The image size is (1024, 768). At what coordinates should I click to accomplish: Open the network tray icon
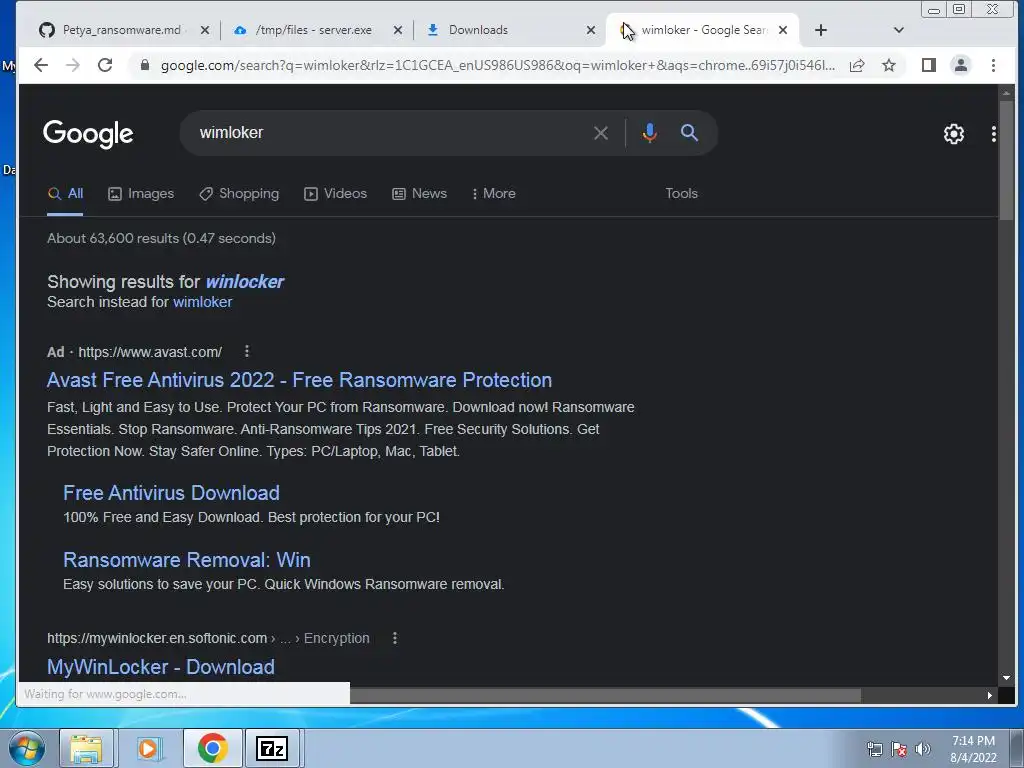coord(874,749)
